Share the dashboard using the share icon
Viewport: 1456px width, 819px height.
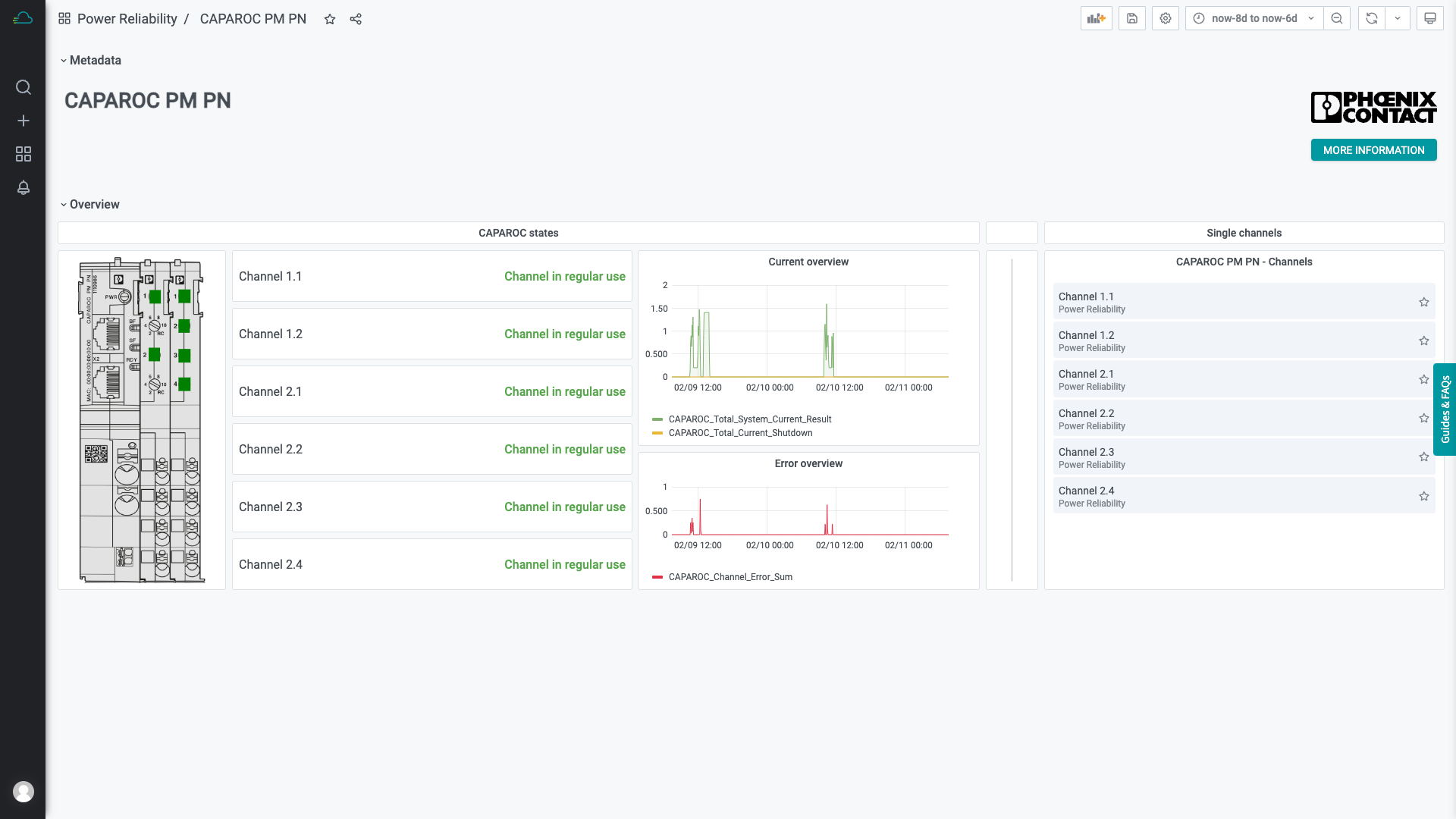click(x=356, y=19)
